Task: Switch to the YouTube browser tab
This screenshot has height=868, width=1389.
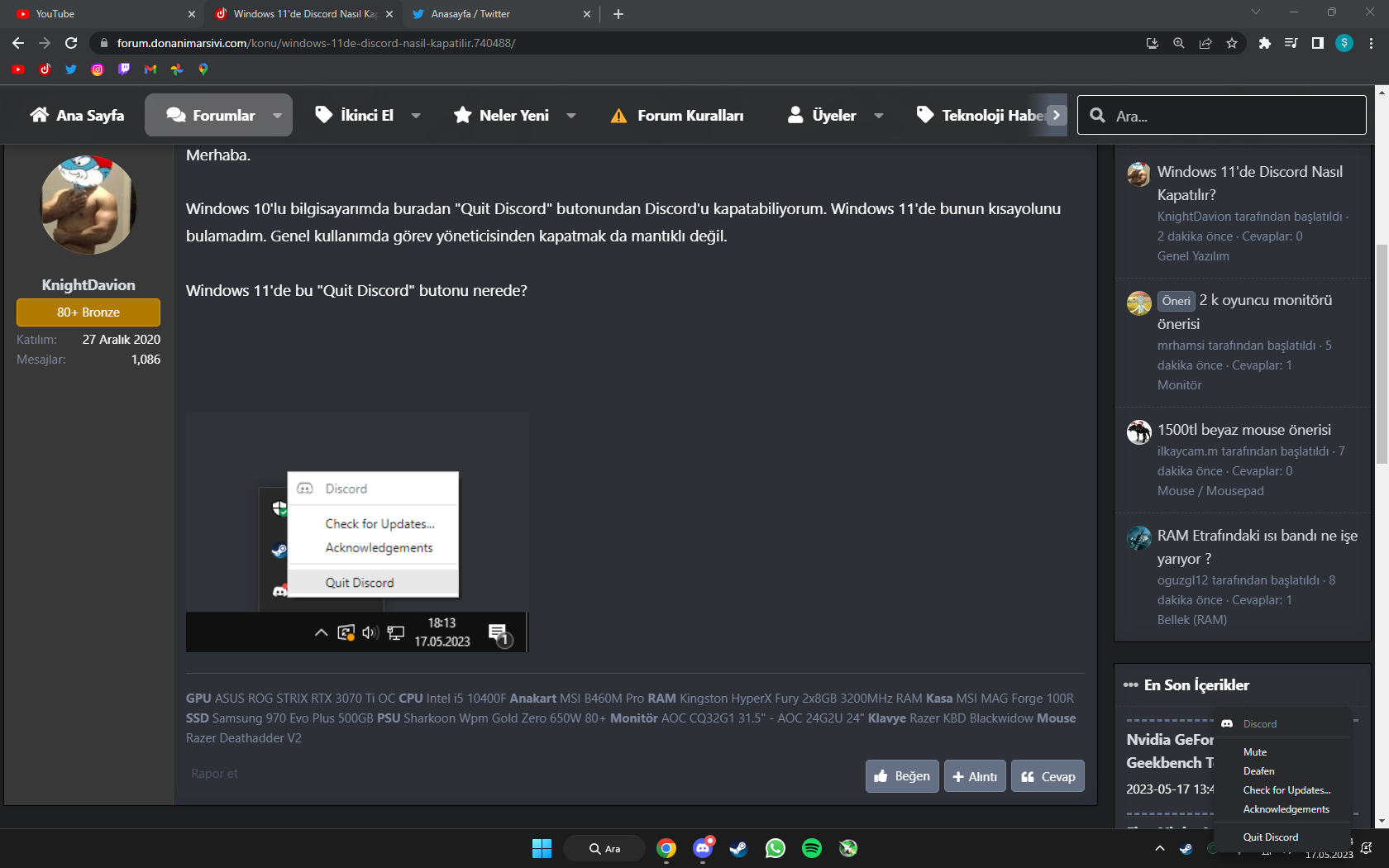Action: [103, 14]
